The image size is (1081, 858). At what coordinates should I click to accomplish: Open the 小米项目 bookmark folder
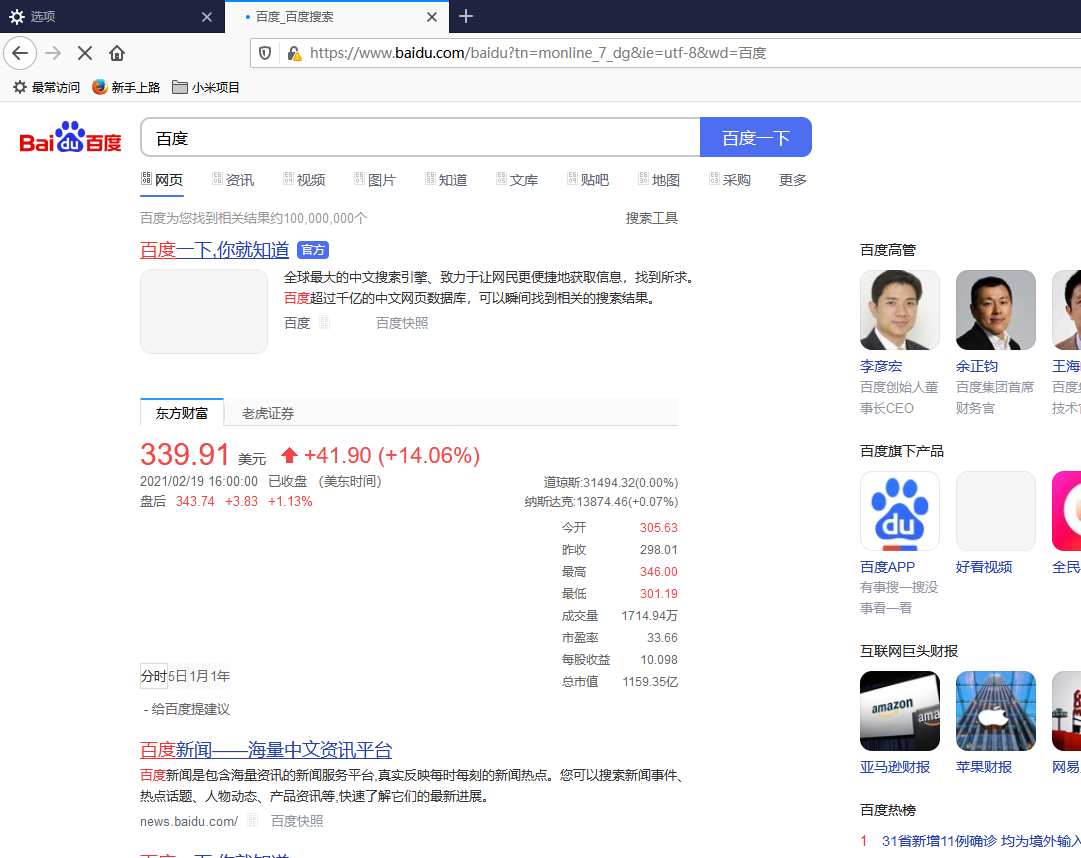205,88
